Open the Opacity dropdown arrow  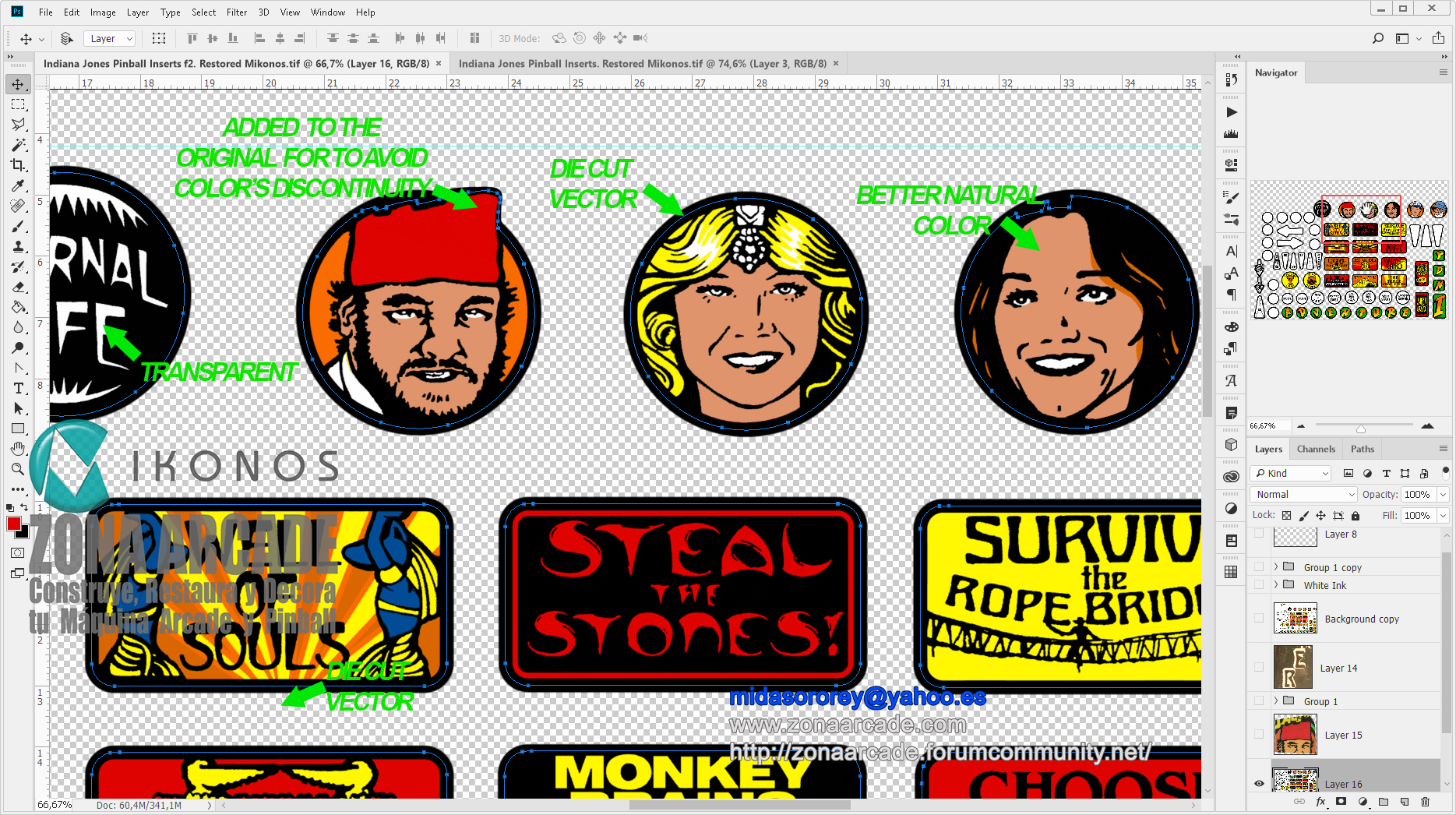(x=1443, y=494)
